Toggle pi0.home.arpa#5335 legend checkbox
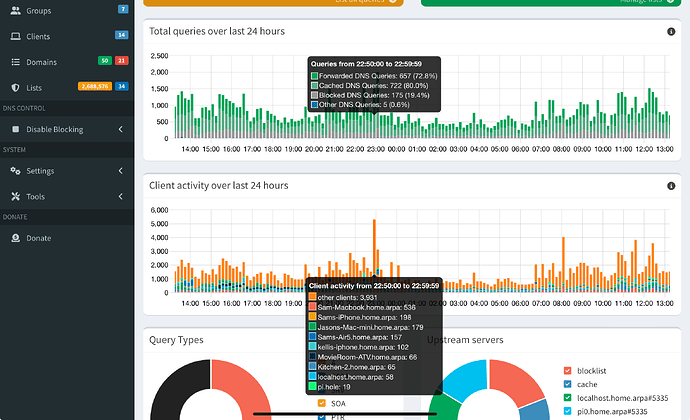Screen dimensions: 690x420 (567, 412)
